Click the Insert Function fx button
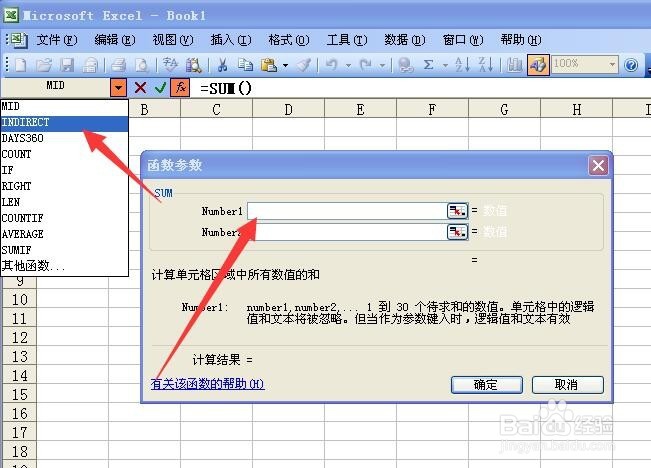This screenshot has height=468, width=651. [x=180, y=88]
